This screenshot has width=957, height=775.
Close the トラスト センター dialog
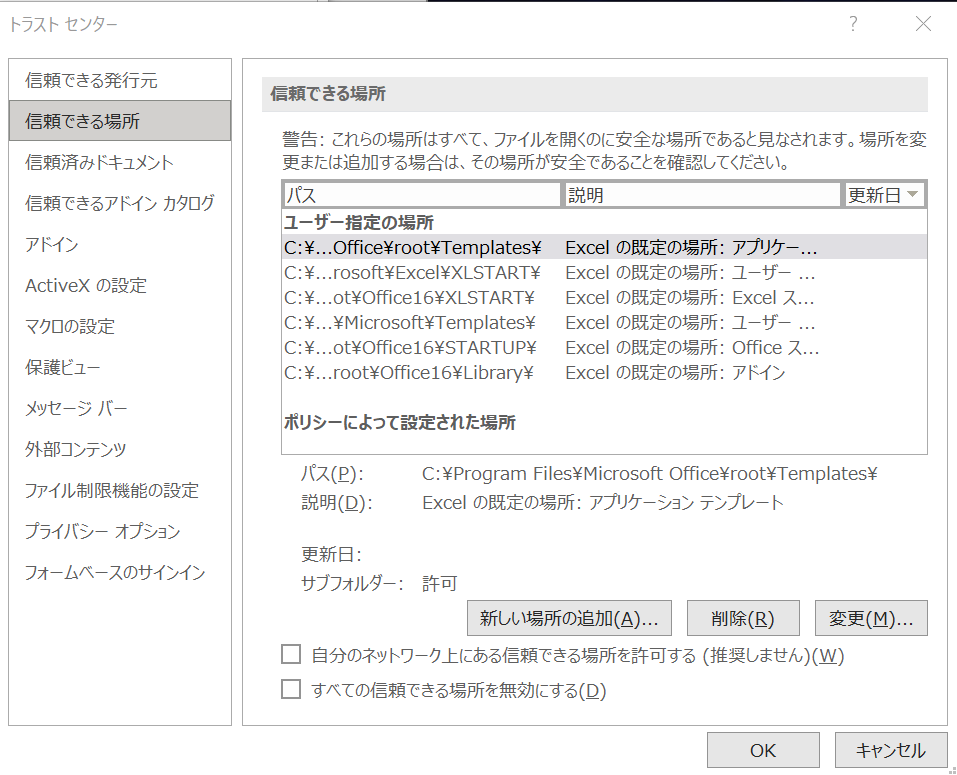[x=923, y=24]
